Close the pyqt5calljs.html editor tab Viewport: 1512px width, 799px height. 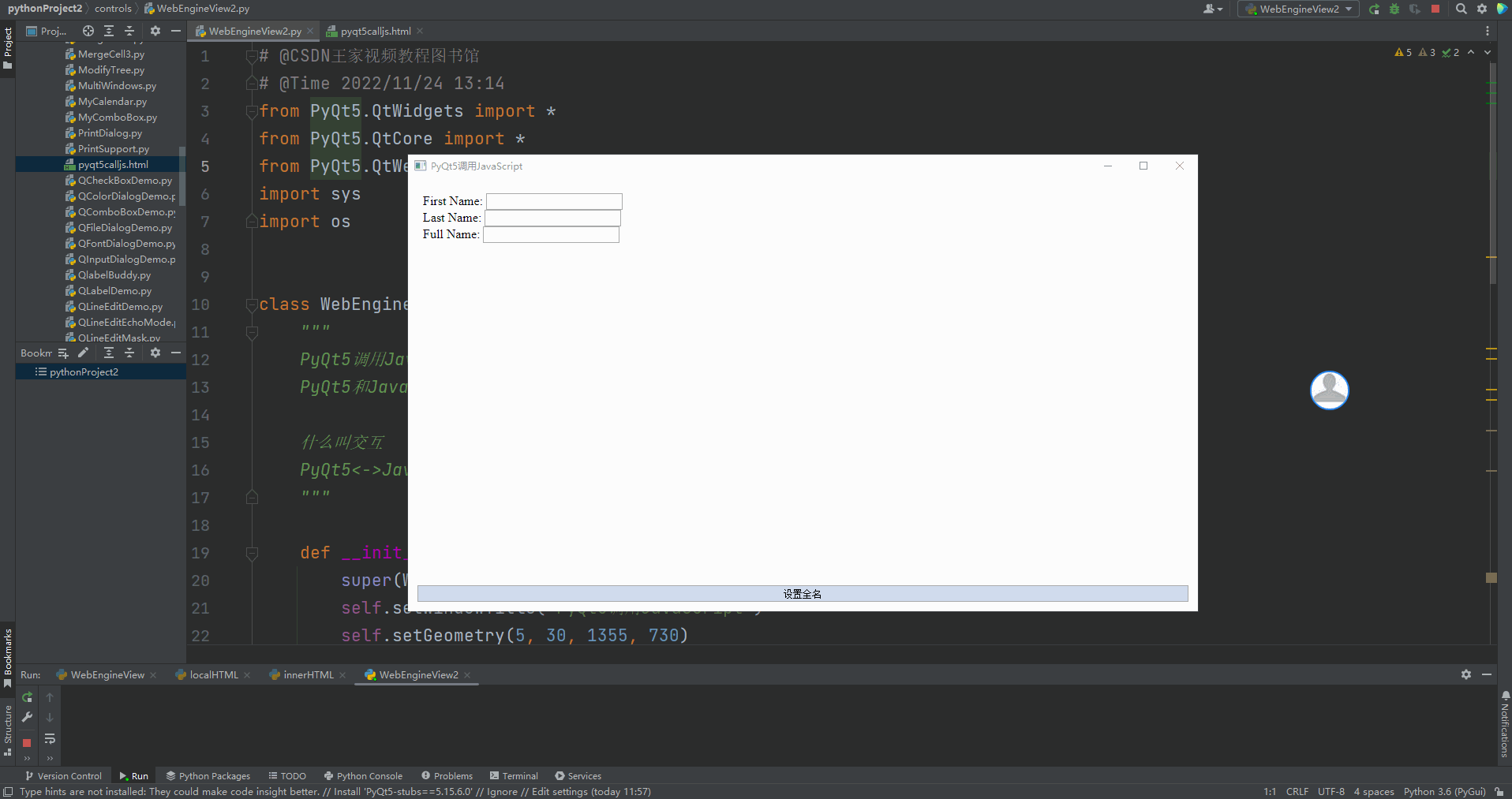(x=421, y=31)
